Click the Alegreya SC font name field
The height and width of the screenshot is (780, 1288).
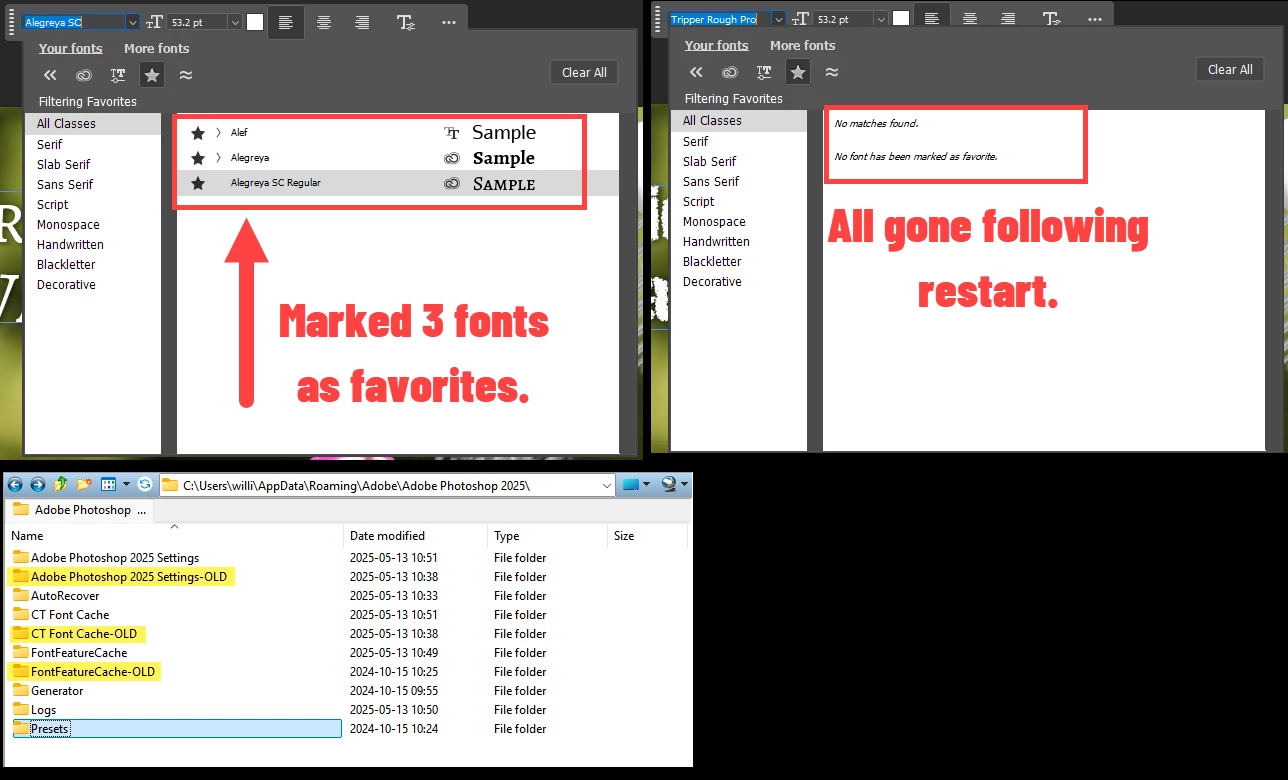point(74,22)
